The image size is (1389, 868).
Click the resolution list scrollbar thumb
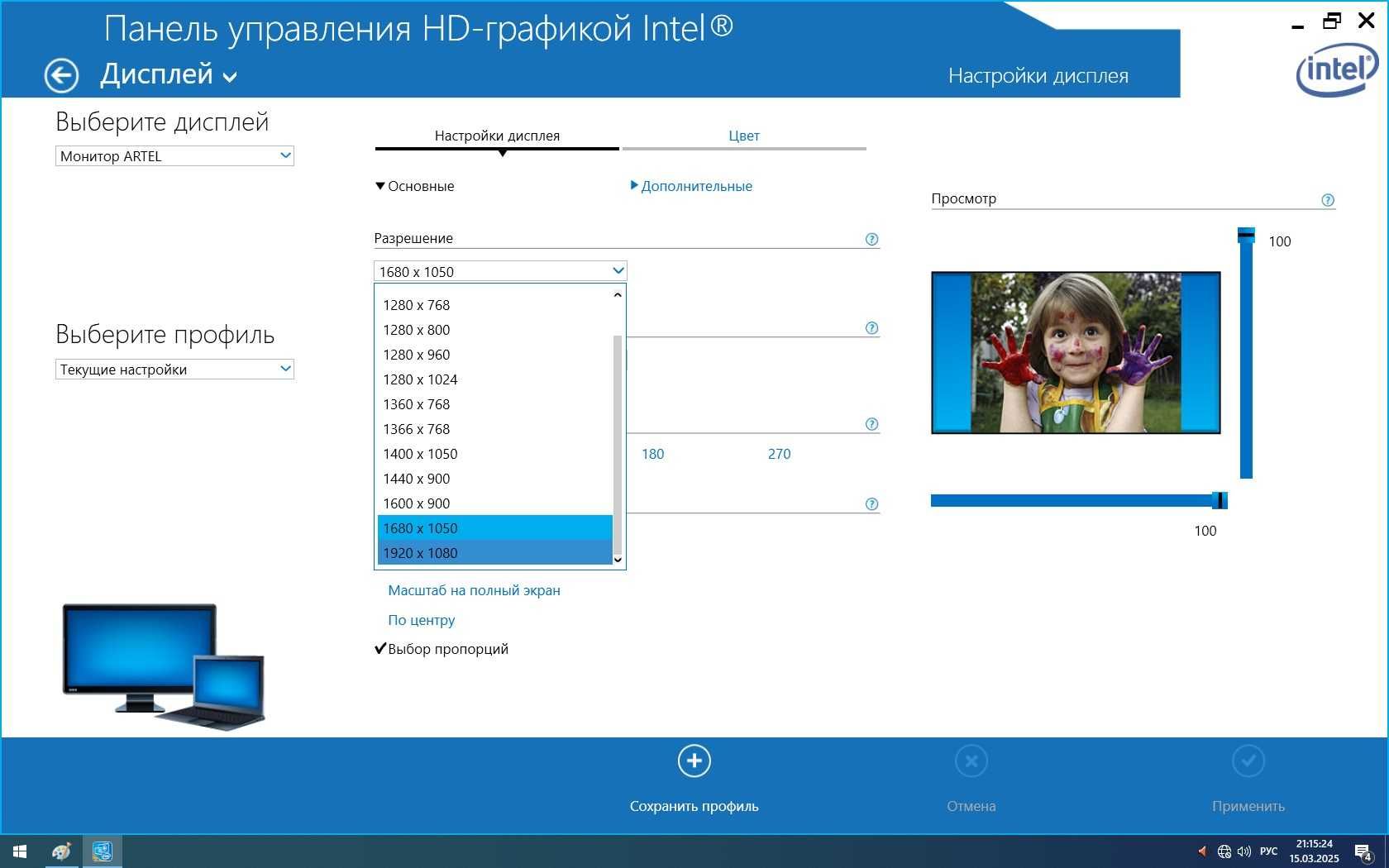point(618,445)
